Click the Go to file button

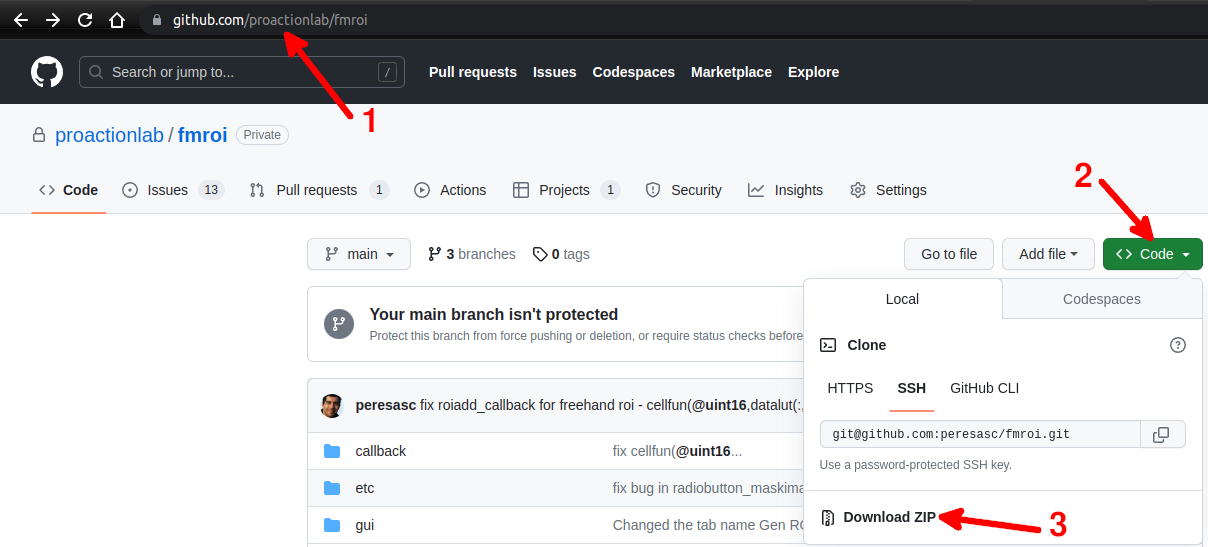[x=949, y=254]
